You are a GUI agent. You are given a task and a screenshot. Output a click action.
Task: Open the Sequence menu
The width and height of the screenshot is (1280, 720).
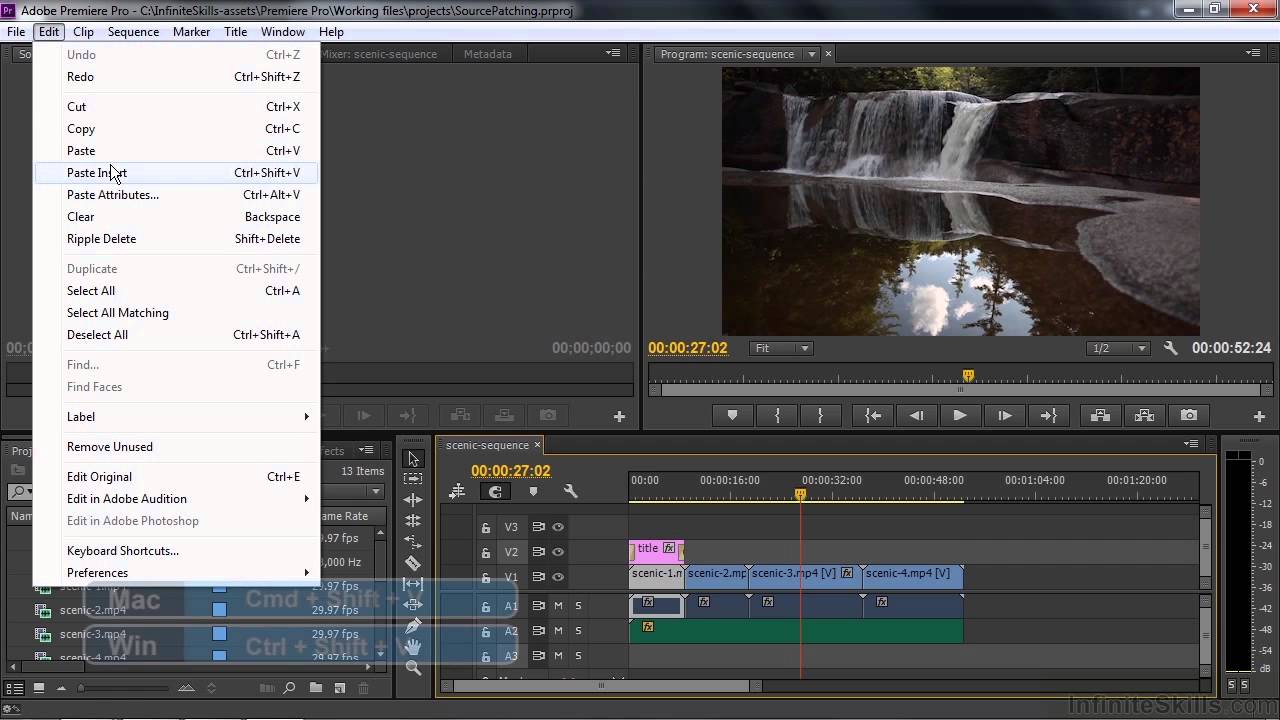click(133, 32)
